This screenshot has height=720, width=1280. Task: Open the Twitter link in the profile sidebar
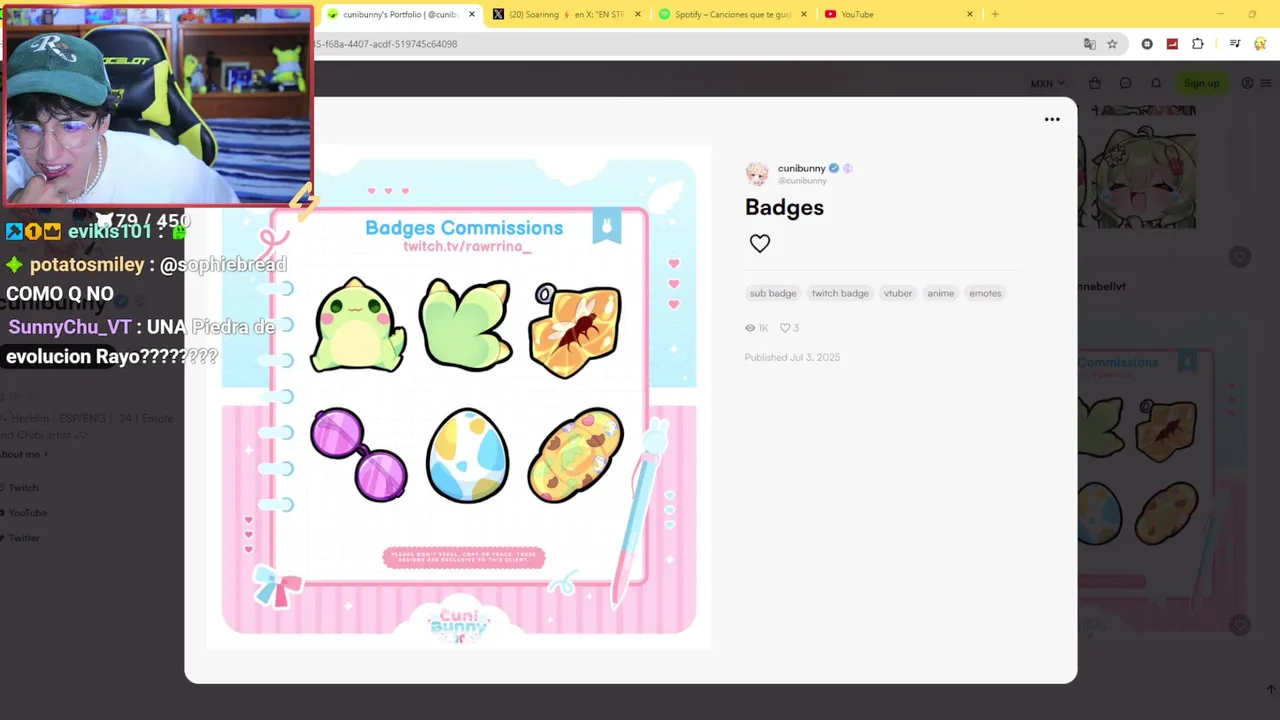click(24, 538)
